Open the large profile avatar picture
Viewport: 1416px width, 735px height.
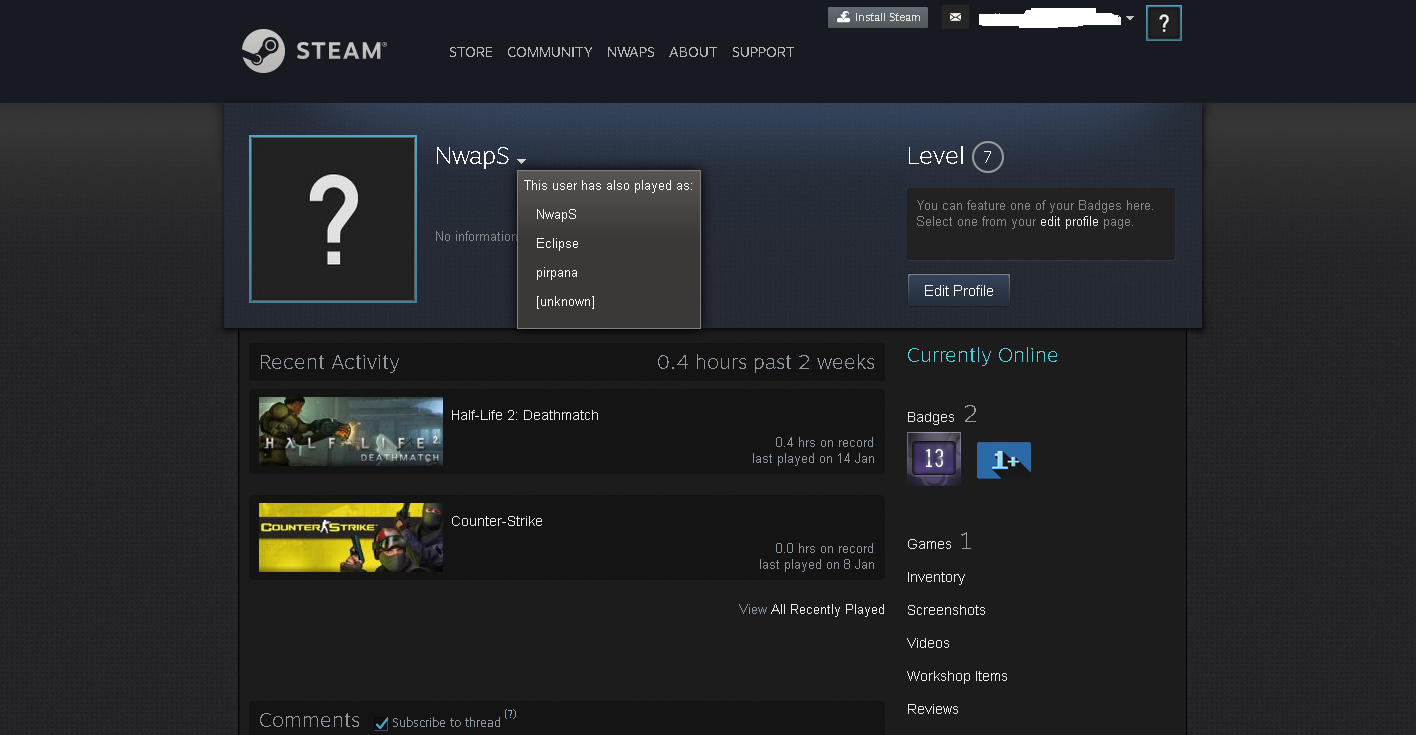[x=333, y=219]
